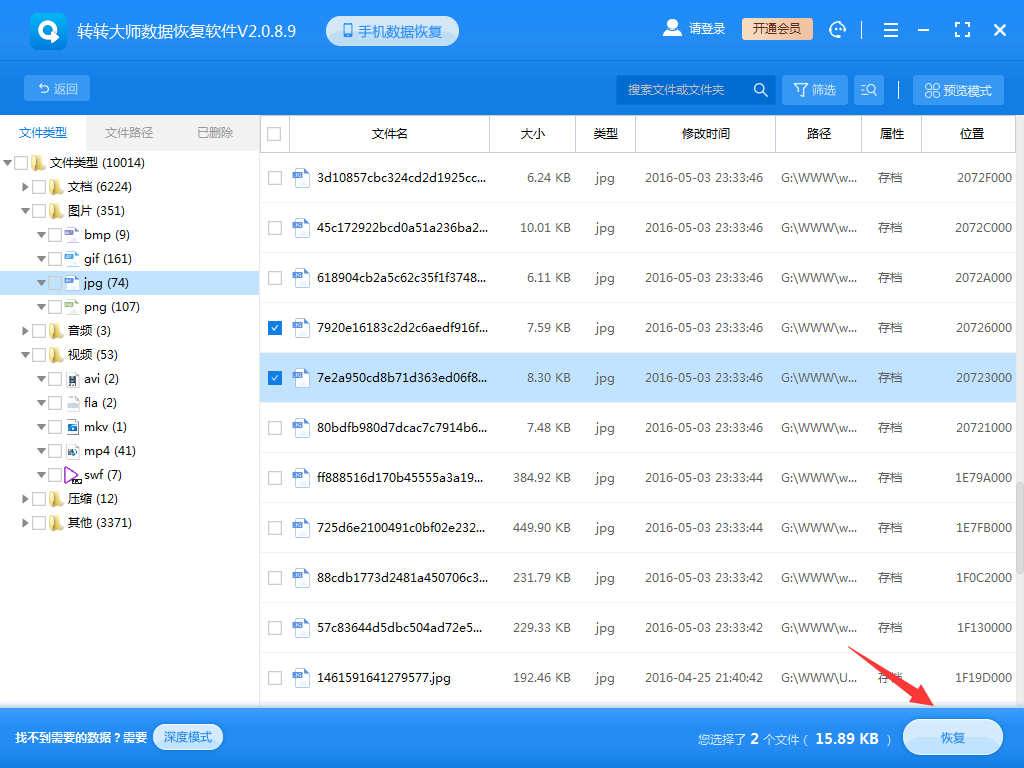The width and height of the screenshot is (1024, 768).
Task: Click the 恢复 recover button
Action: click(952, 737)
